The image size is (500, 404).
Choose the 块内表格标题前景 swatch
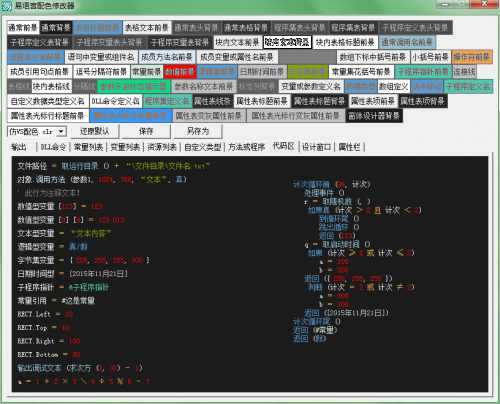tap(345, 42)
